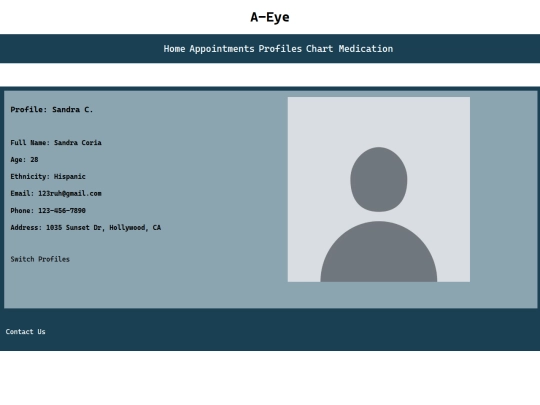Image resolution: width=540 pixels, height=405 pixels.
Task: Click the Contact Us footer link
Action: click(25, 332)
